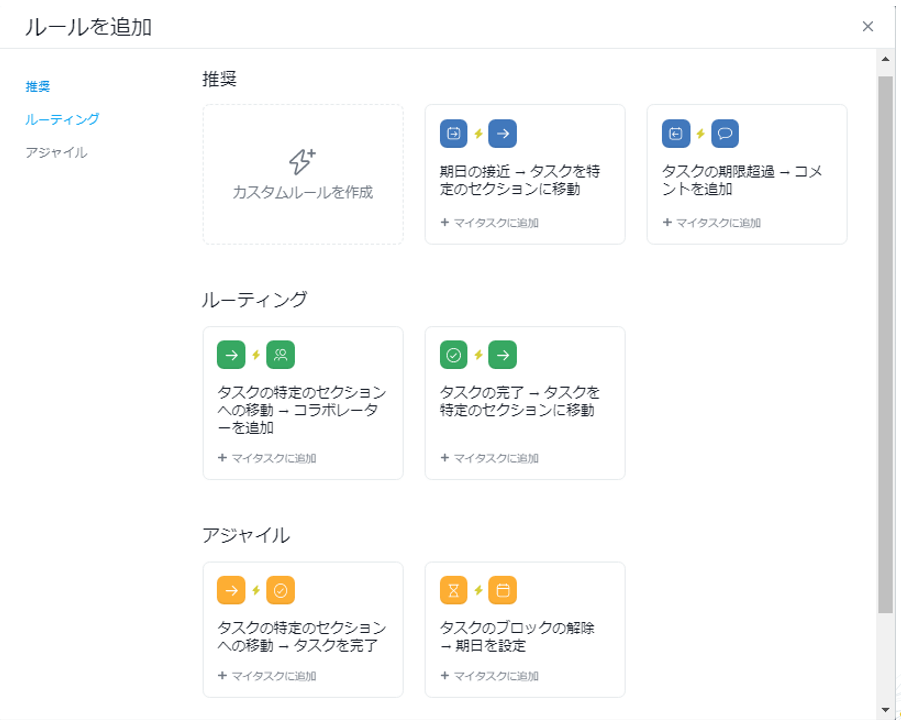Click orange checkmark icon in タスクを完了 card
Screen dimensions: 901x720
pos(280,590)
